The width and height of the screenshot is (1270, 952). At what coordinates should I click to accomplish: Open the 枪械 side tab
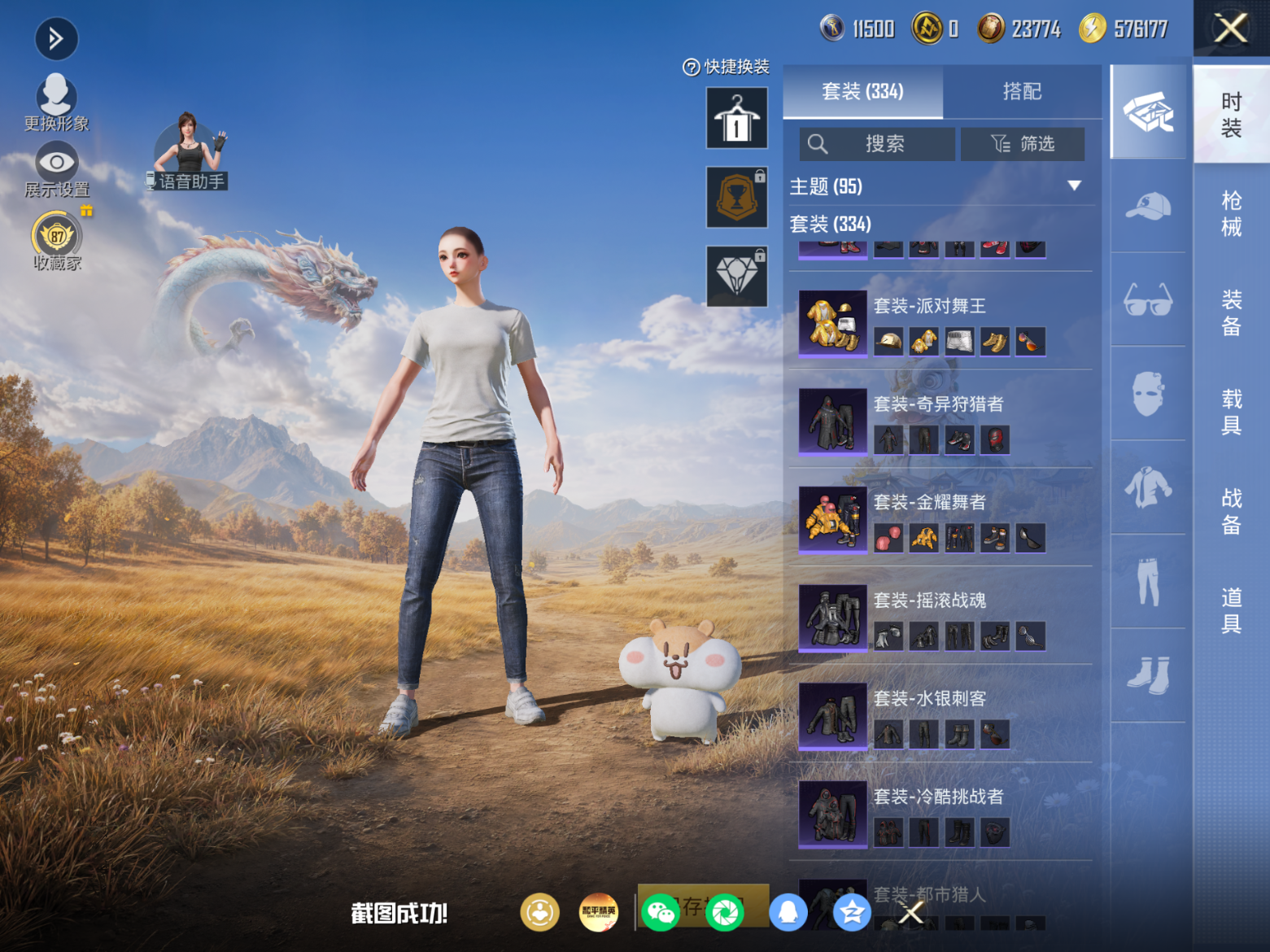[1232, 214]
